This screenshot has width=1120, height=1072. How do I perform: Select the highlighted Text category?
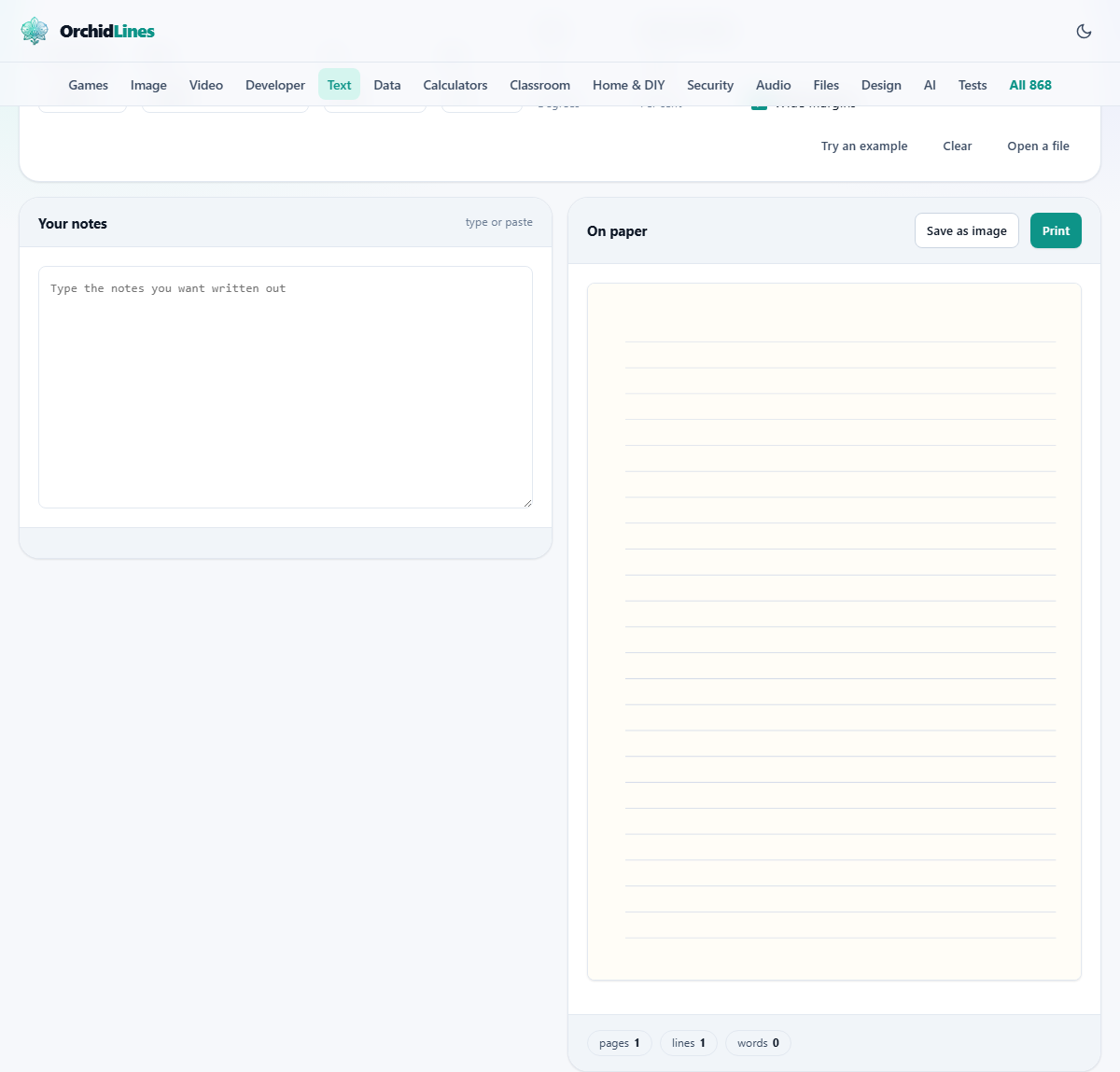pos(339,85)
